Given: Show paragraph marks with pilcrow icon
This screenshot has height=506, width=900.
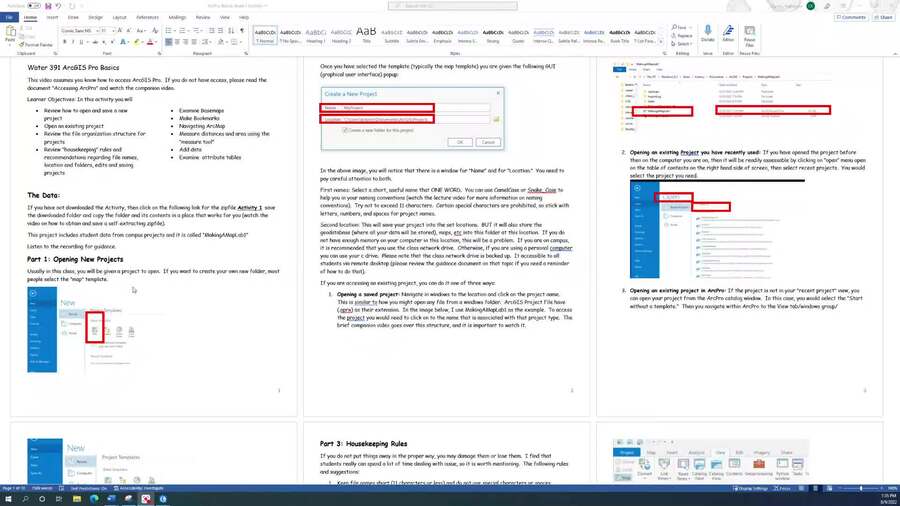Looking at the screenshot, I should click(242, 30).
